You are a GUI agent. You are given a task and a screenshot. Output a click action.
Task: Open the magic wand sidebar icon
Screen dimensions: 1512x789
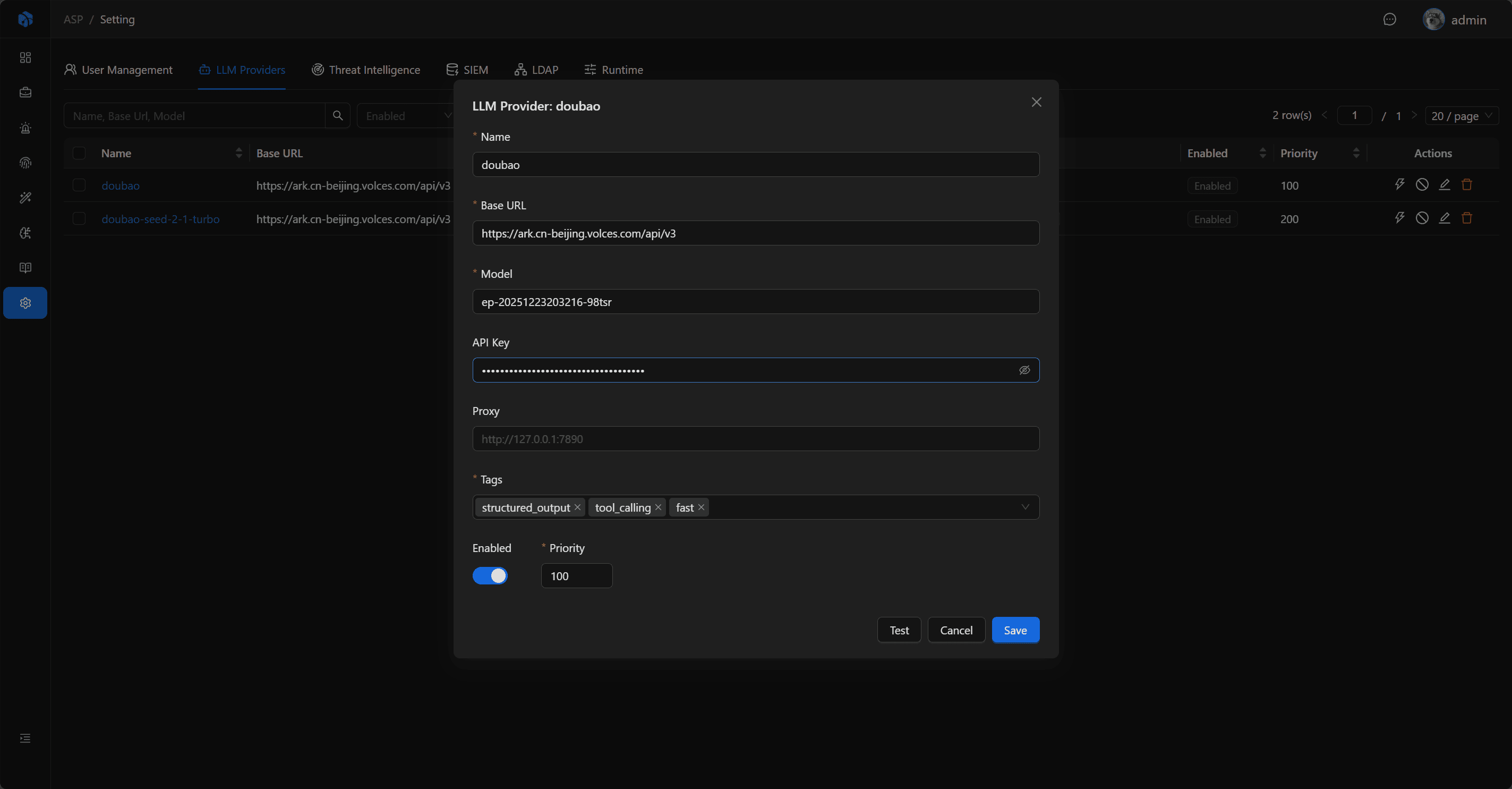[25, 198]
